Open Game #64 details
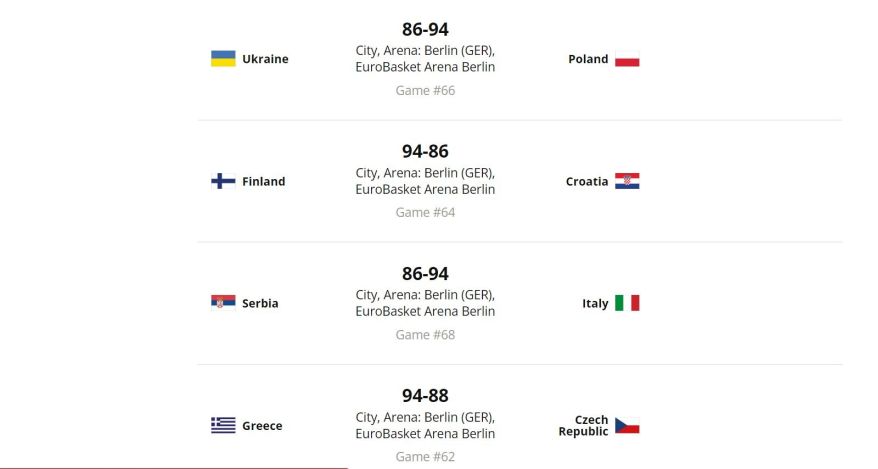The height and width of the screenshot is (469, 878). [425, 212]
